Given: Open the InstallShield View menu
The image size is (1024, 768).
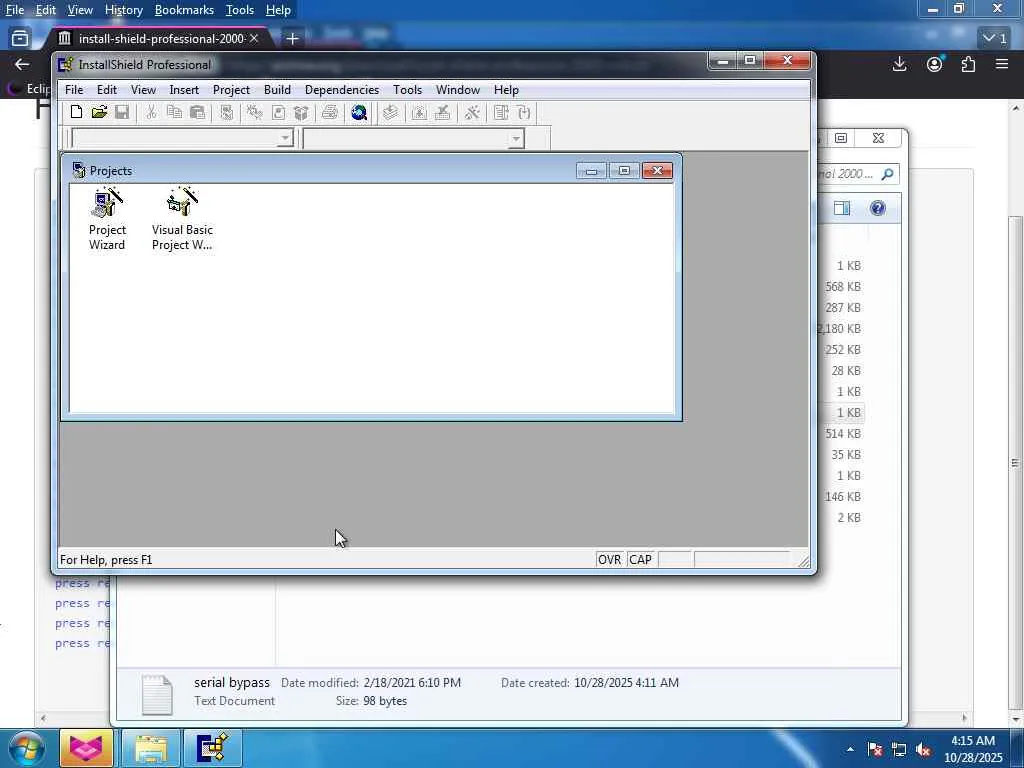Looking at the screenshot, I should tap(143, 89).
